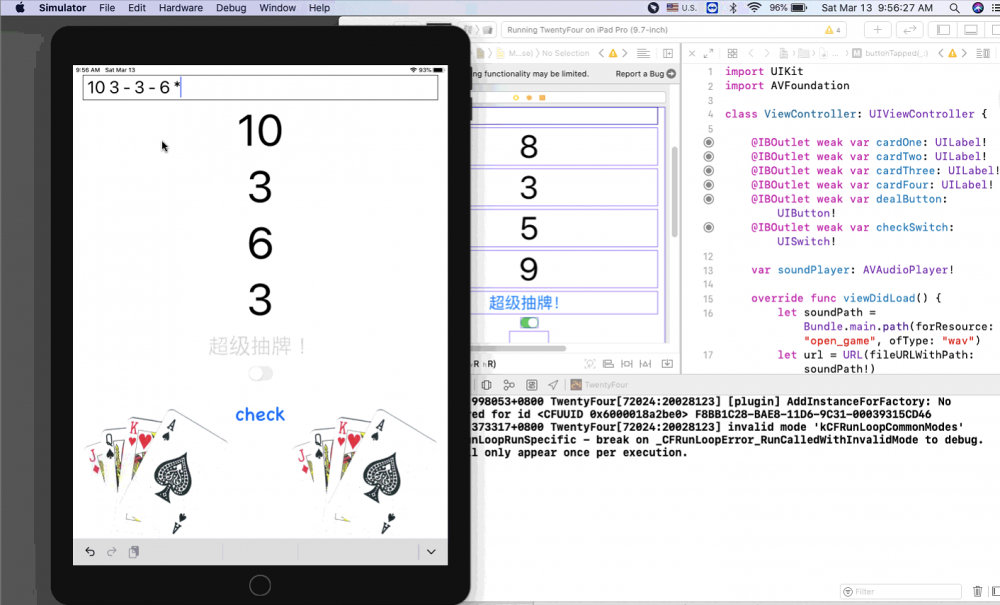Click the text field containing 10 3 - 3 - 6

tap(260, 88)
